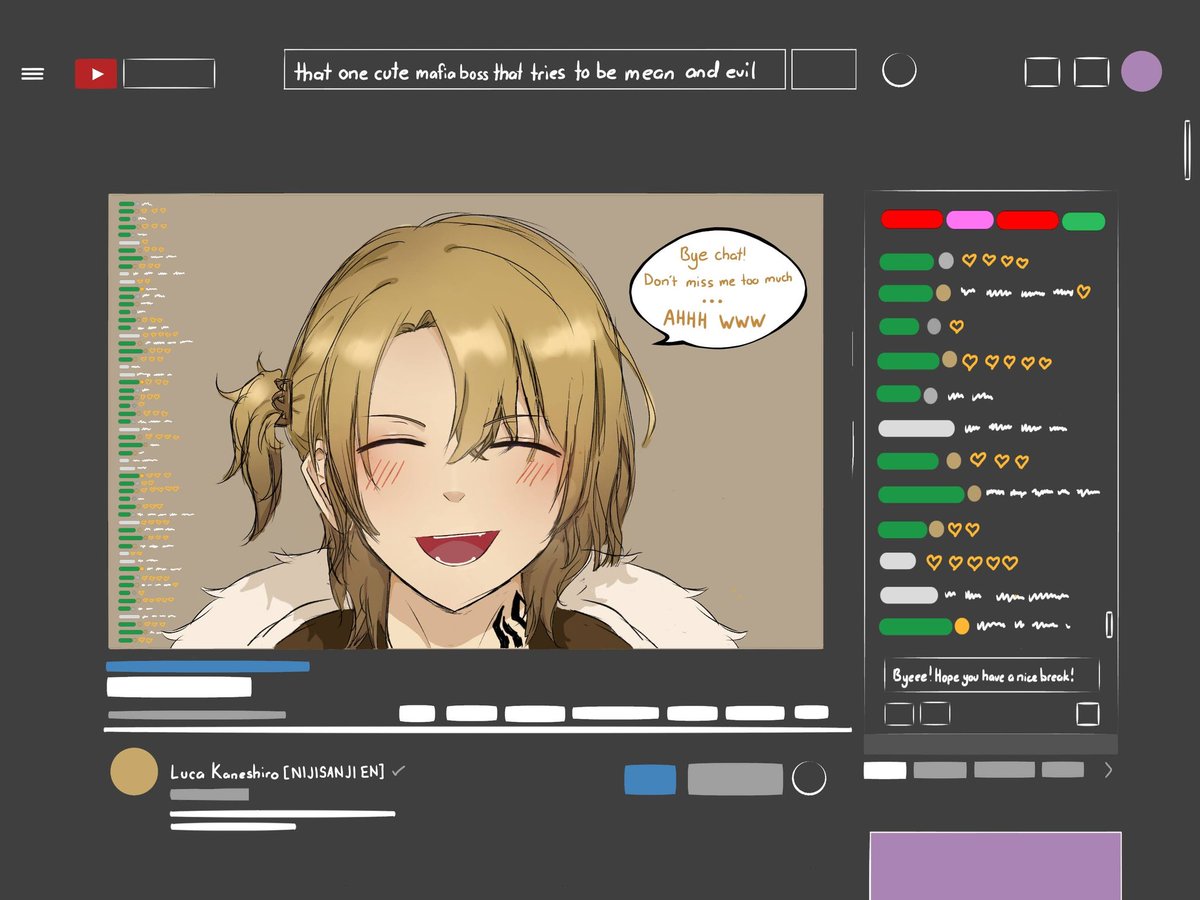Click the gray subscribe button next to blue button
The image size is (1200, 900).
pyautogui.click(x=735, y=779)
